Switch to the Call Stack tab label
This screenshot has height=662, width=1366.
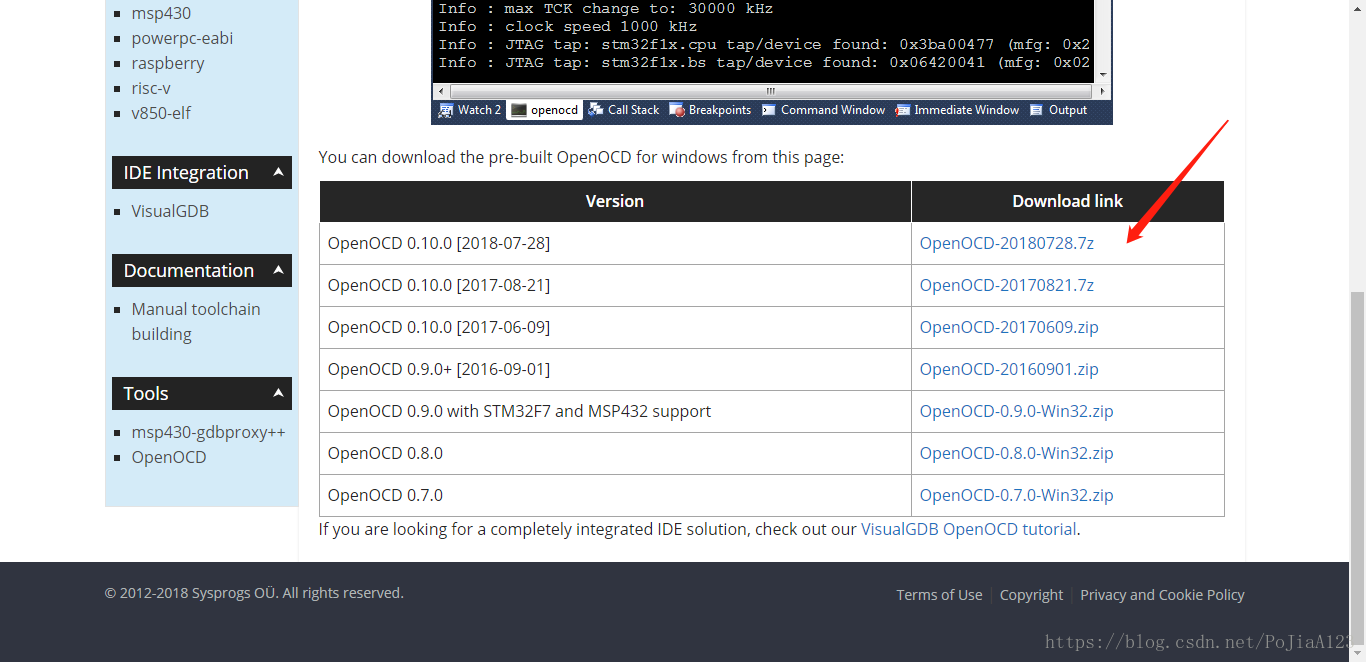634,110
